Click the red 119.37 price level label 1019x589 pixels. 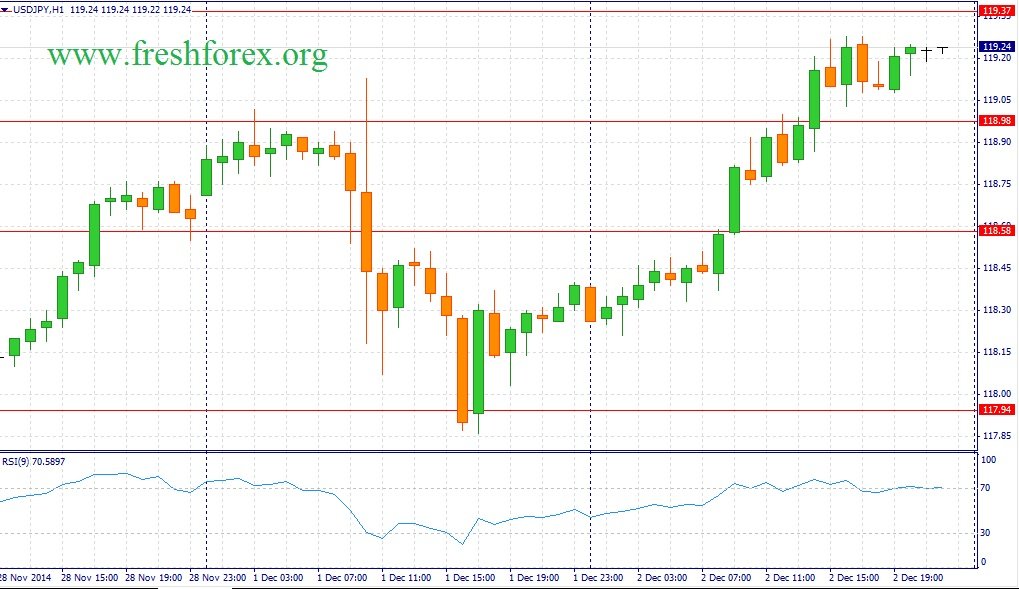(996, 10)
